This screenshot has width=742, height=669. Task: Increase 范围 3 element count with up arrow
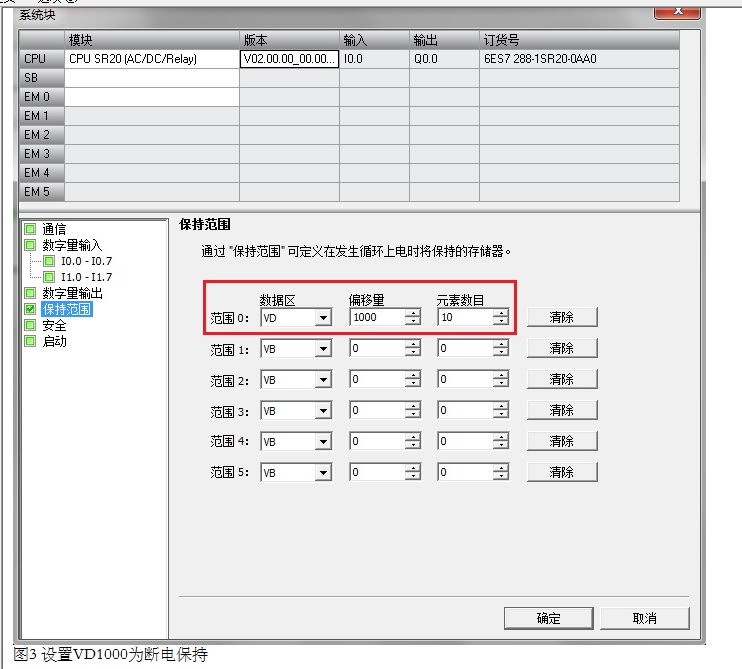pos(501,406)
